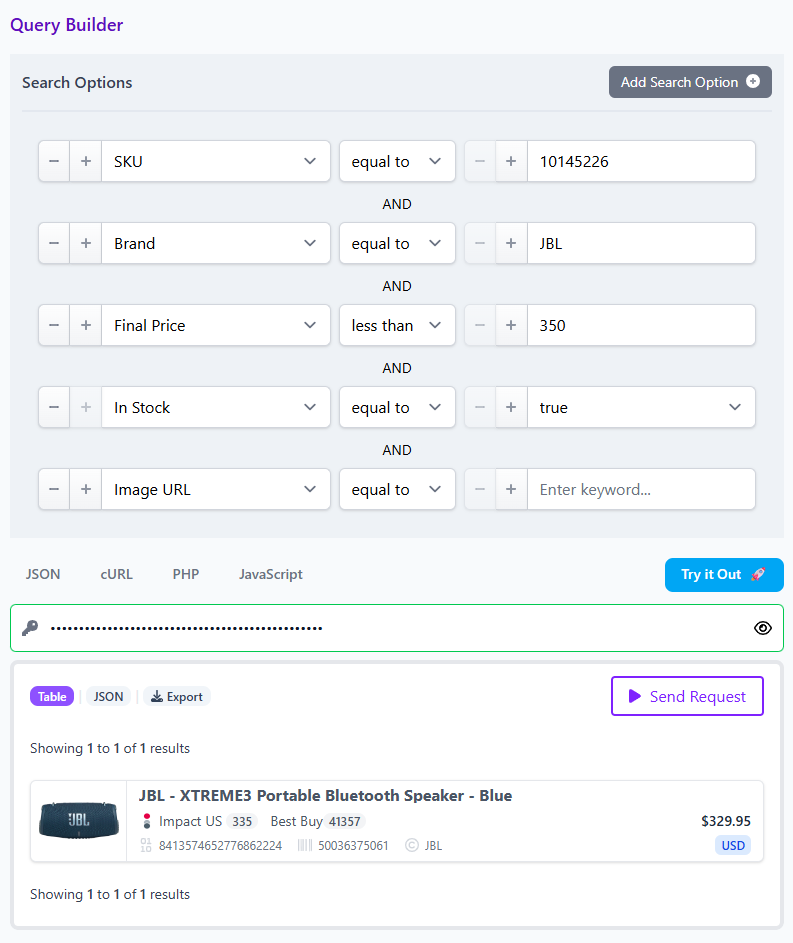Viewport: 793px width, 943px height.
Task: Remove the In Stock row with minus
Action: tap(54, 407)
